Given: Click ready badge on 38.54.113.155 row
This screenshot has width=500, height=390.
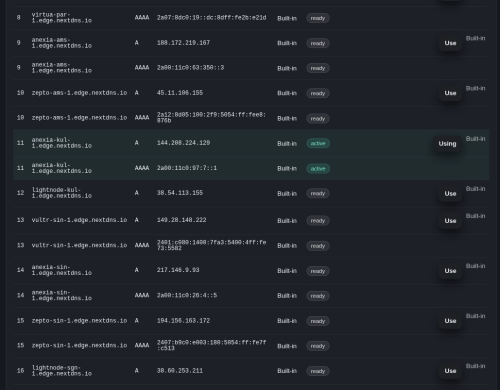Looking at the screenshot, I should (x=318, y=193).
